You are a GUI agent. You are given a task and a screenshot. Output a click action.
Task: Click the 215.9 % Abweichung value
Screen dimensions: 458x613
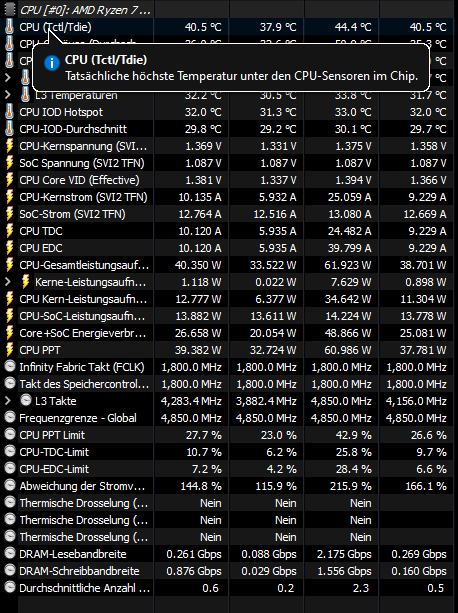pos(351,486)
